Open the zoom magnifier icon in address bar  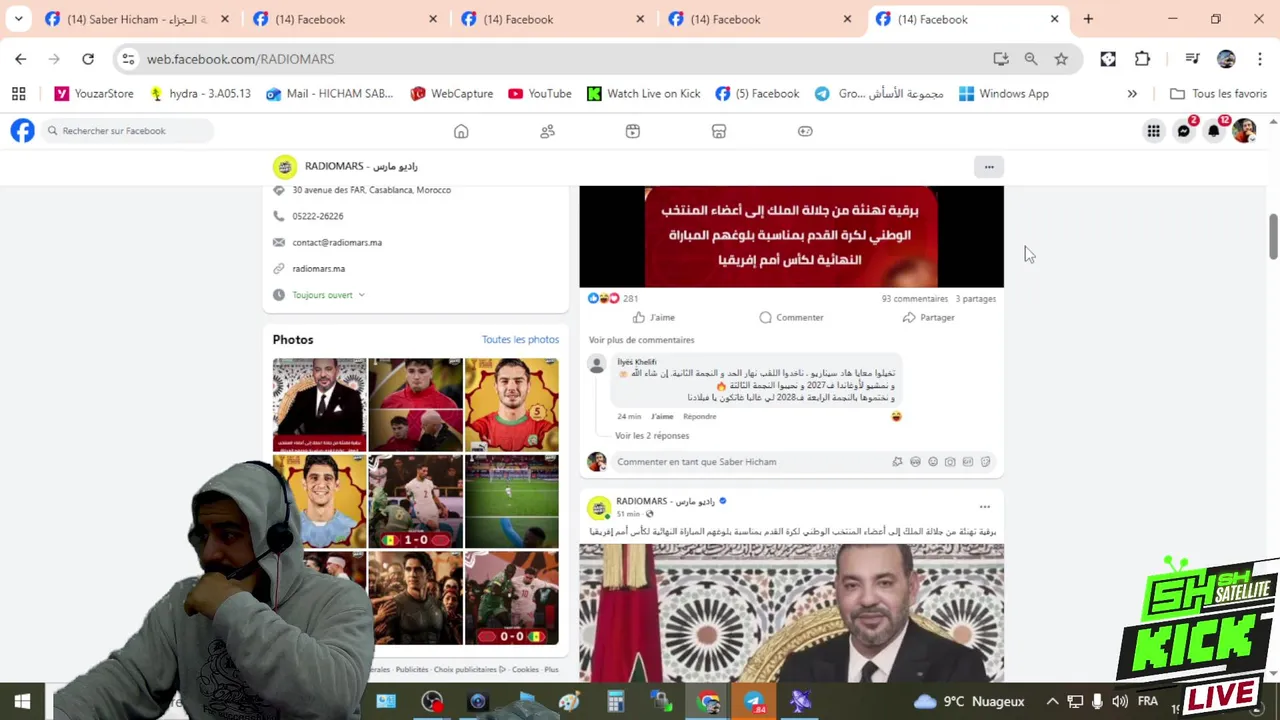pyautogui.click(x=1031, y=59)
